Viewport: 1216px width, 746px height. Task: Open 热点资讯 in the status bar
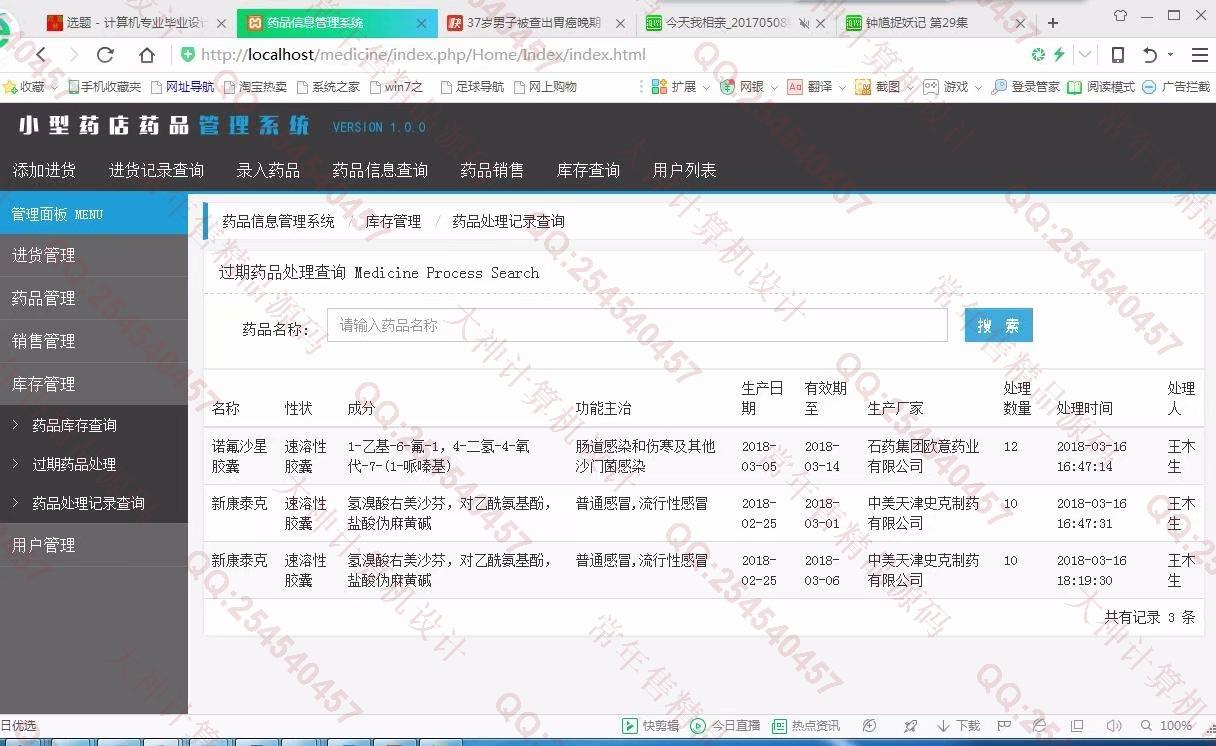point(806,726)
